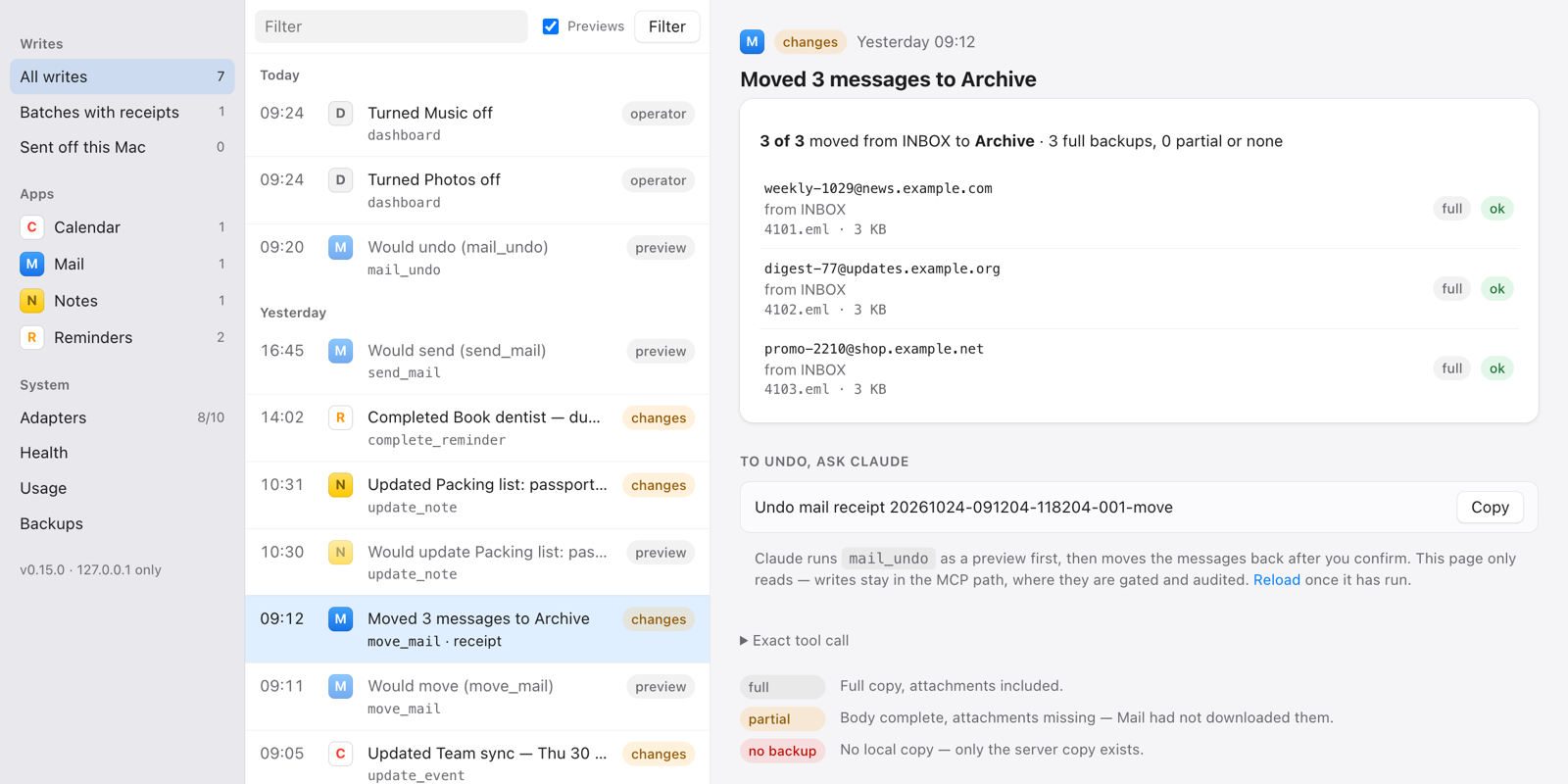This screenshot has width=1568, height=784.
Task: Click the Reload link
Action: 1277,579
